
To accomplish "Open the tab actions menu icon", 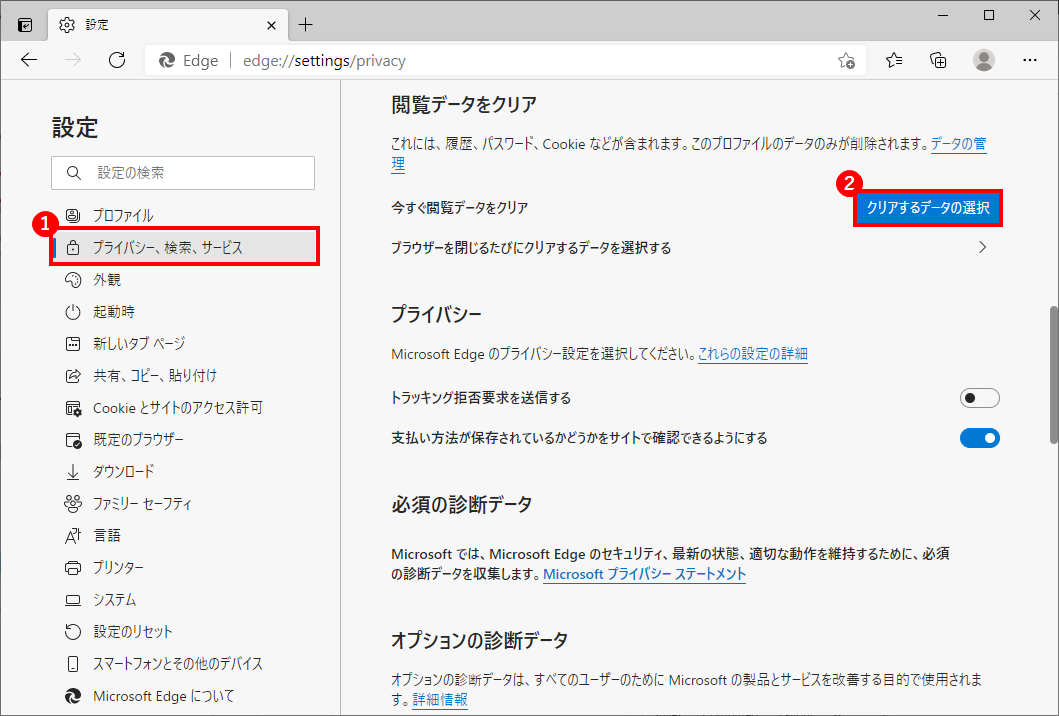I will coord(25,25).
